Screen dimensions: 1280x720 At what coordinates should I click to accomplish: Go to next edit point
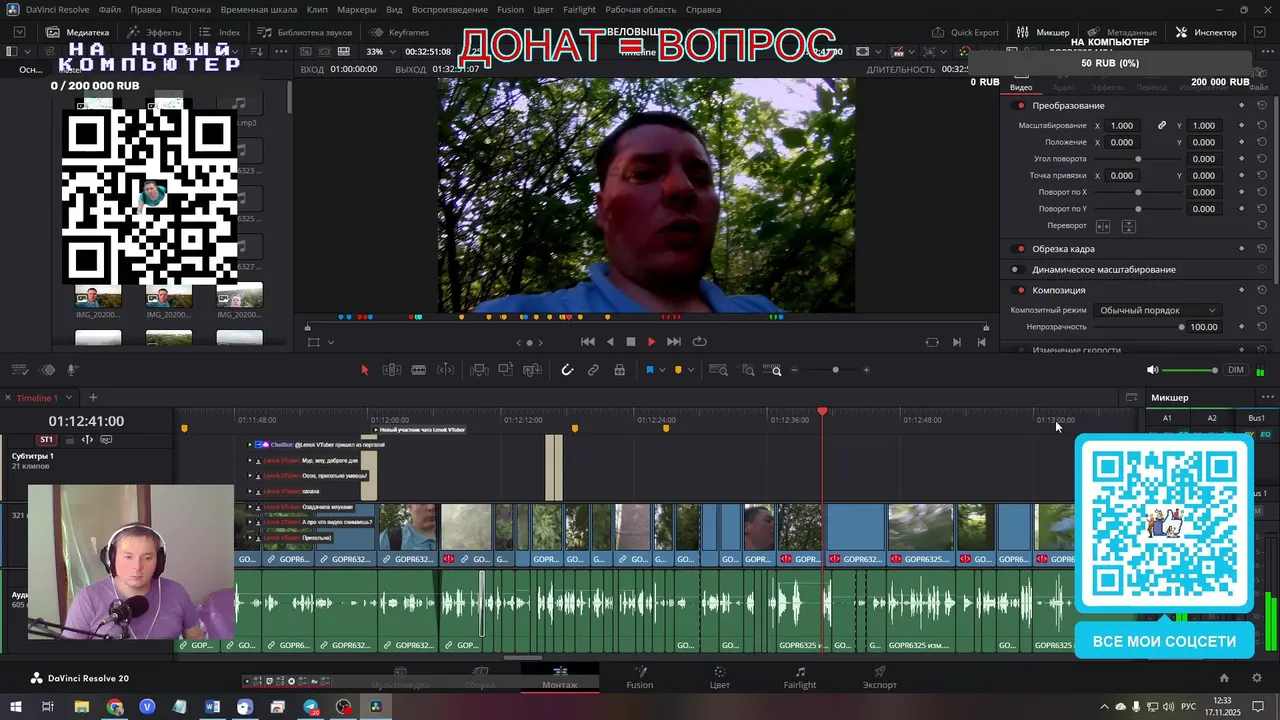957,342
